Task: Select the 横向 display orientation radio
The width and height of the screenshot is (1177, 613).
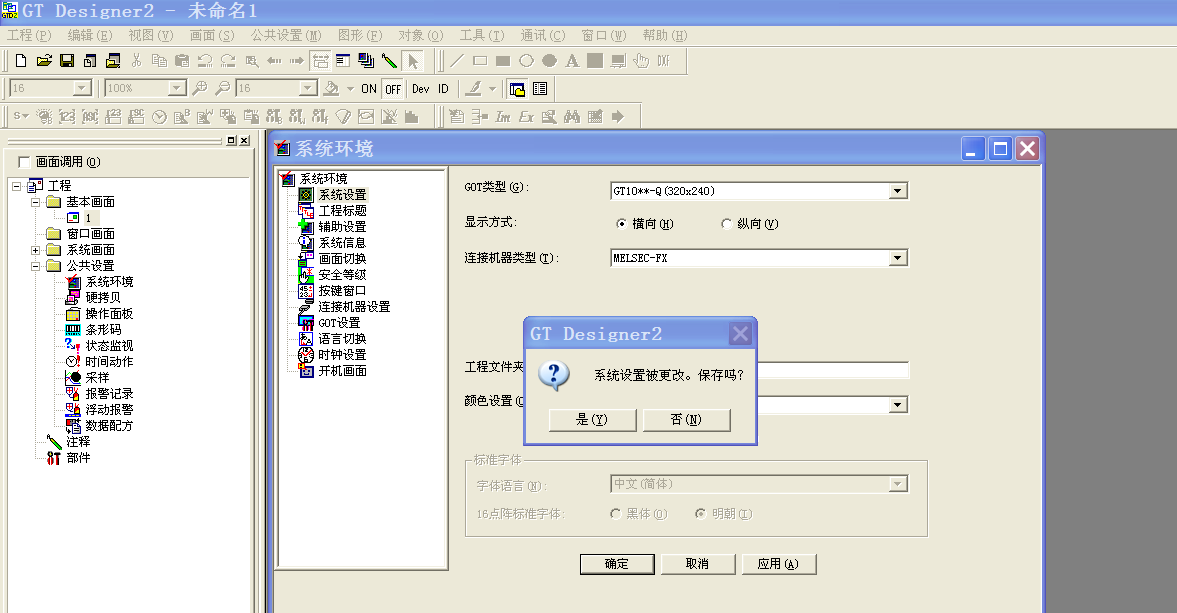Action: (x=621, y=224)
